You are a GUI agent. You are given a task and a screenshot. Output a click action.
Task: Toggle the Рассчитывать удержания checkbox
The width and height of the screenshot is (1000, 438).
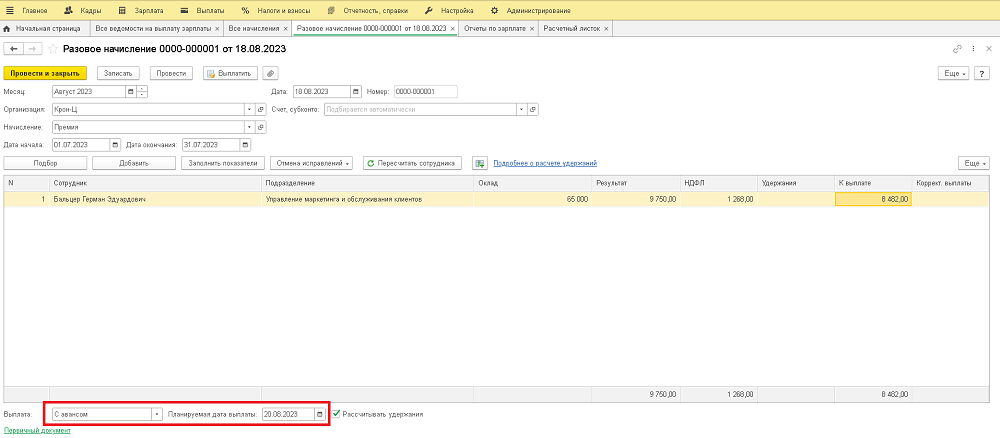[x=337, y=414]
